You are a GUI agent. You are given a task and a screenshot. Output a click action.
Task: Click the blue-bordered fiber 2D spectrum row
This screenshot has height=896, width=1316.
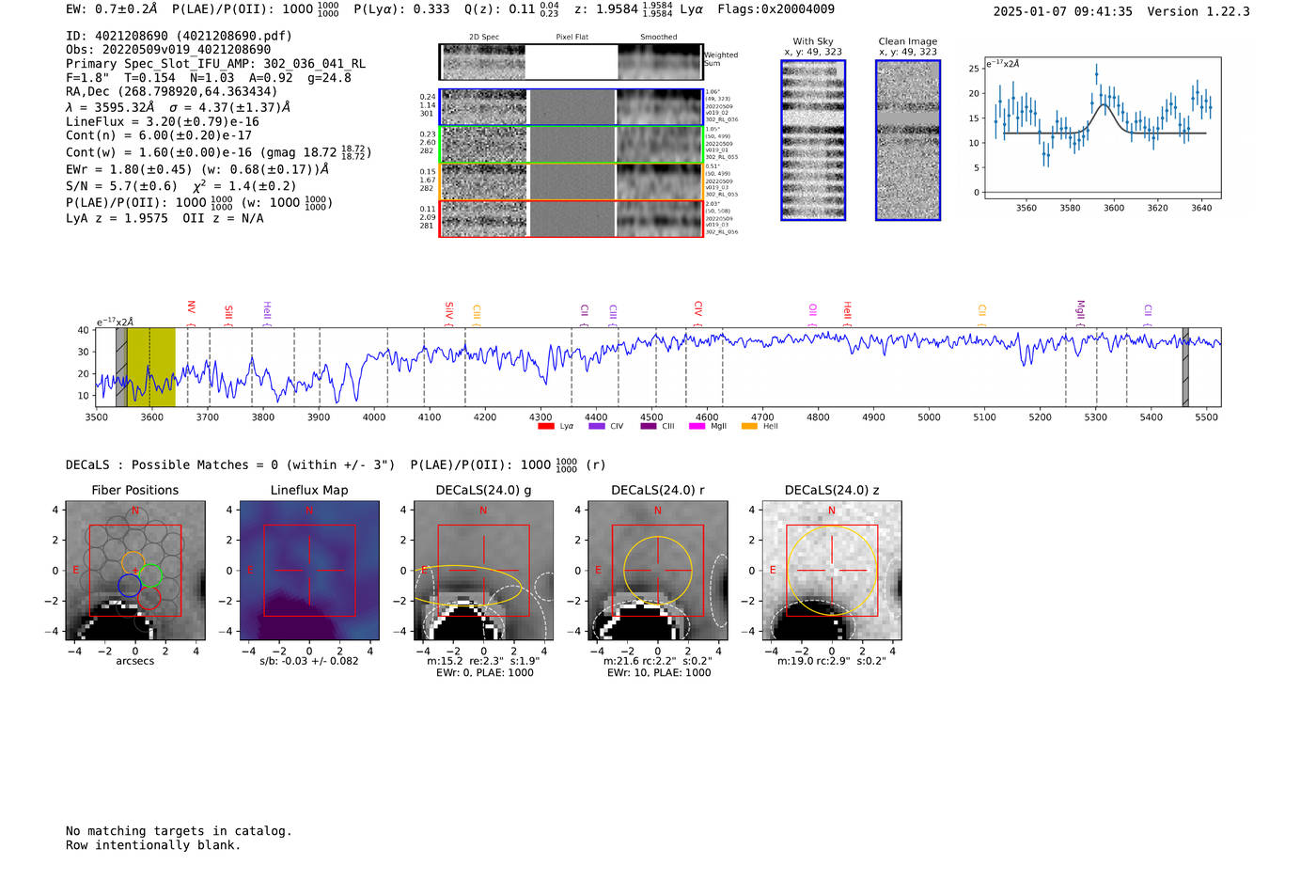click(571, 107)
